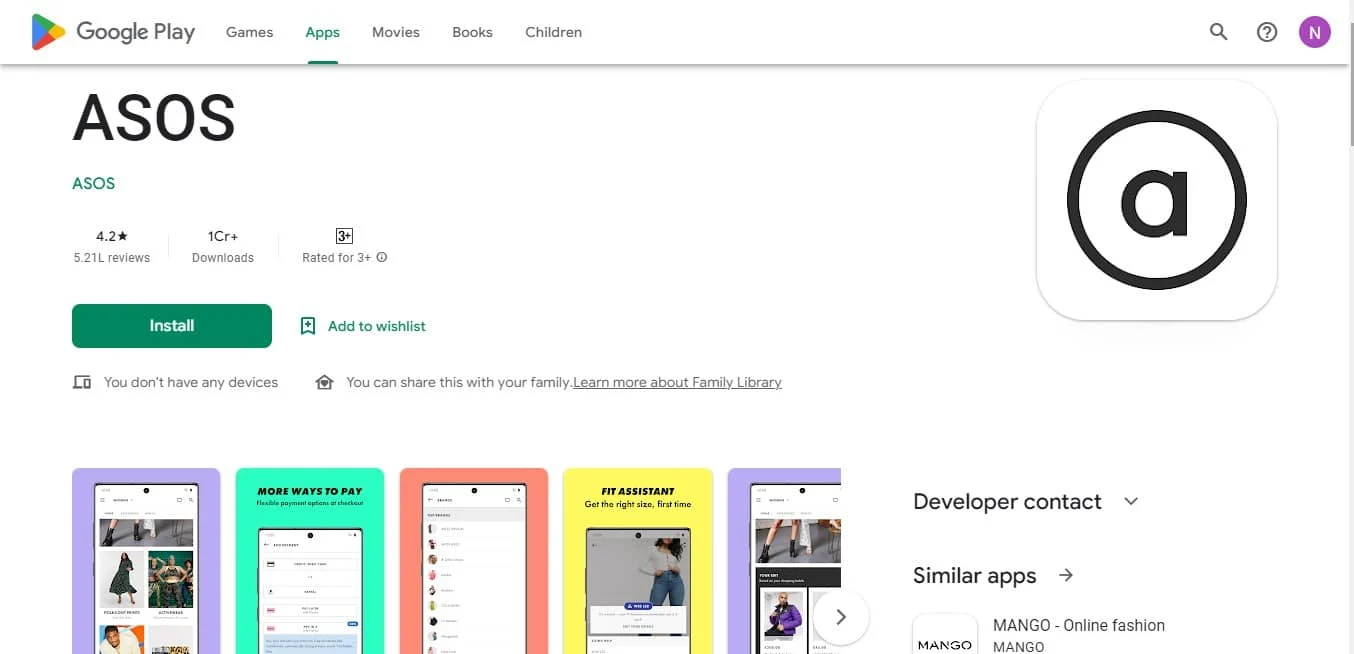Click the ASOS app title heading
Viewport: 1354px width, 654px height.
154,118
